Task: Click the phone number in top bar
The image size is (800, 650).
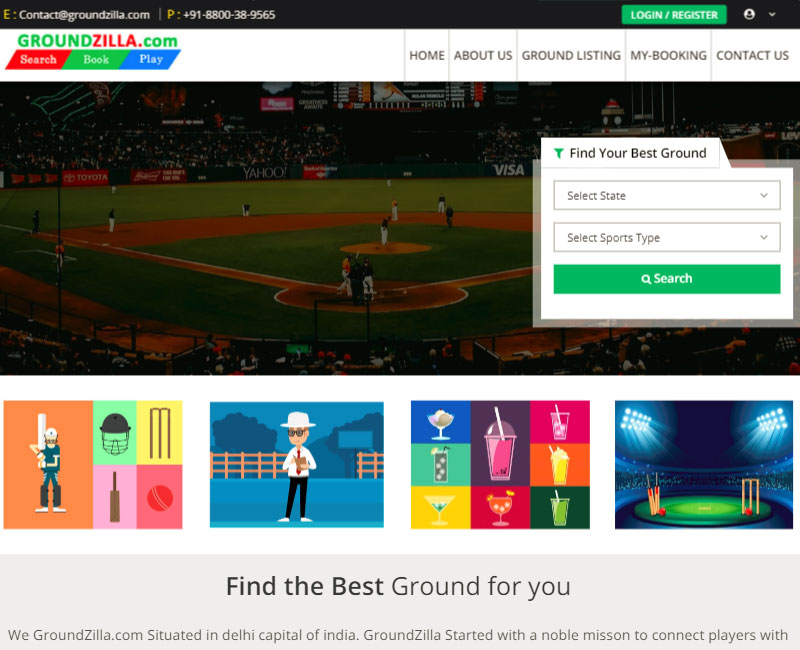Action: 229,15
